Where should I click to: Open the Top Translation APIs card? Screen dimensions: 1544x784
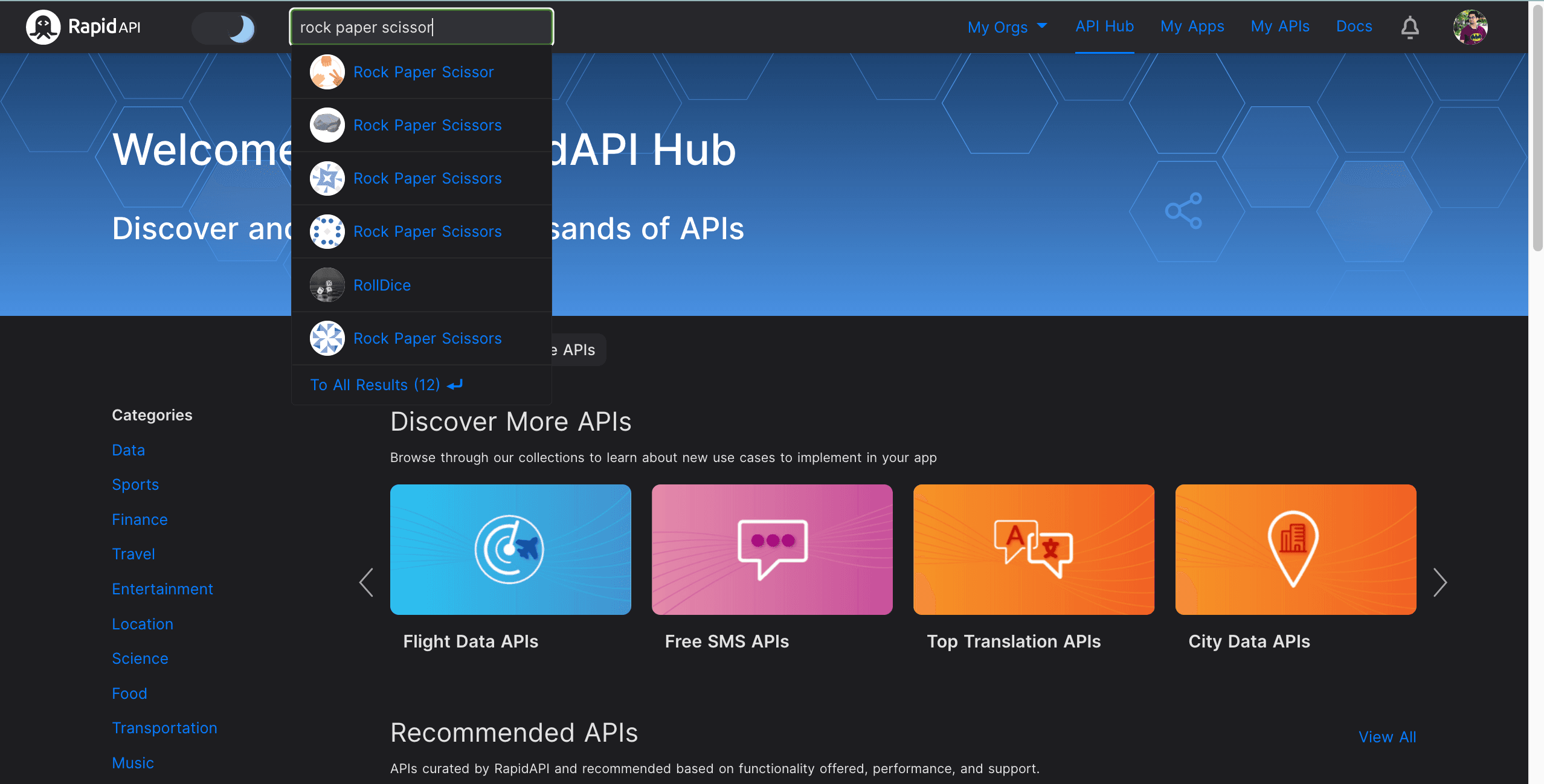pyautogui.click(x=1034, y=550)
